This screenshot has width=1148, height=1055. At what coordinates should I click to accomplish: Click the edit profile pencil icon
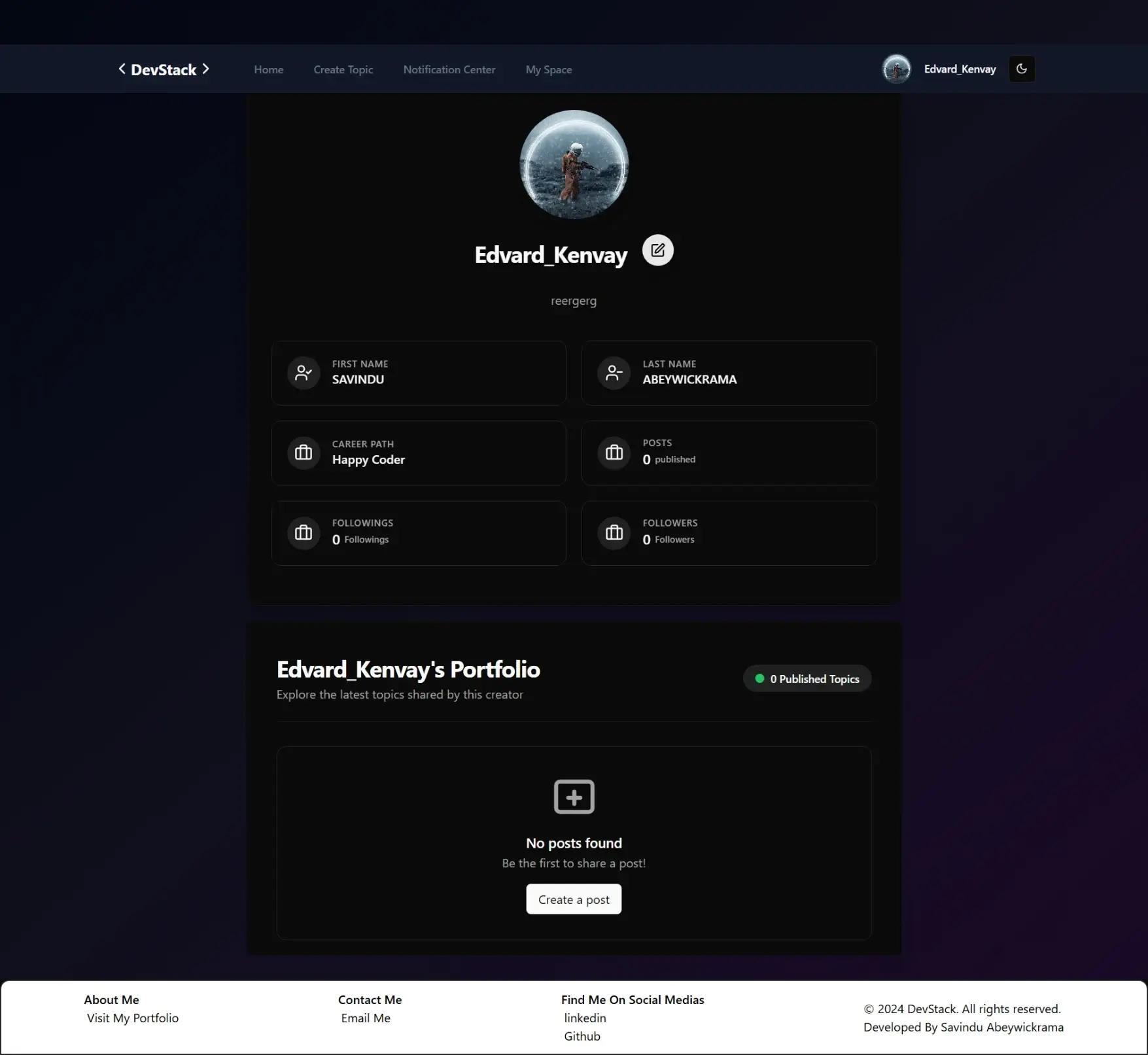click(657, 250)
